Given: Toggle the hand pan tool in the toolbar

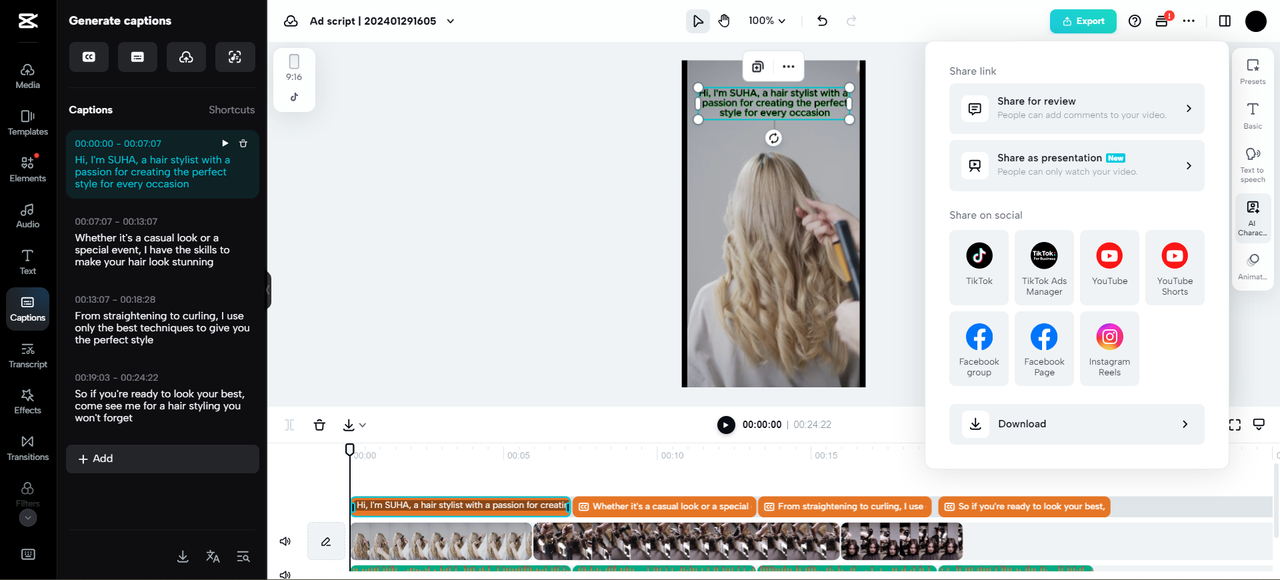Looking at the screenshot, I should click(724, 20).
